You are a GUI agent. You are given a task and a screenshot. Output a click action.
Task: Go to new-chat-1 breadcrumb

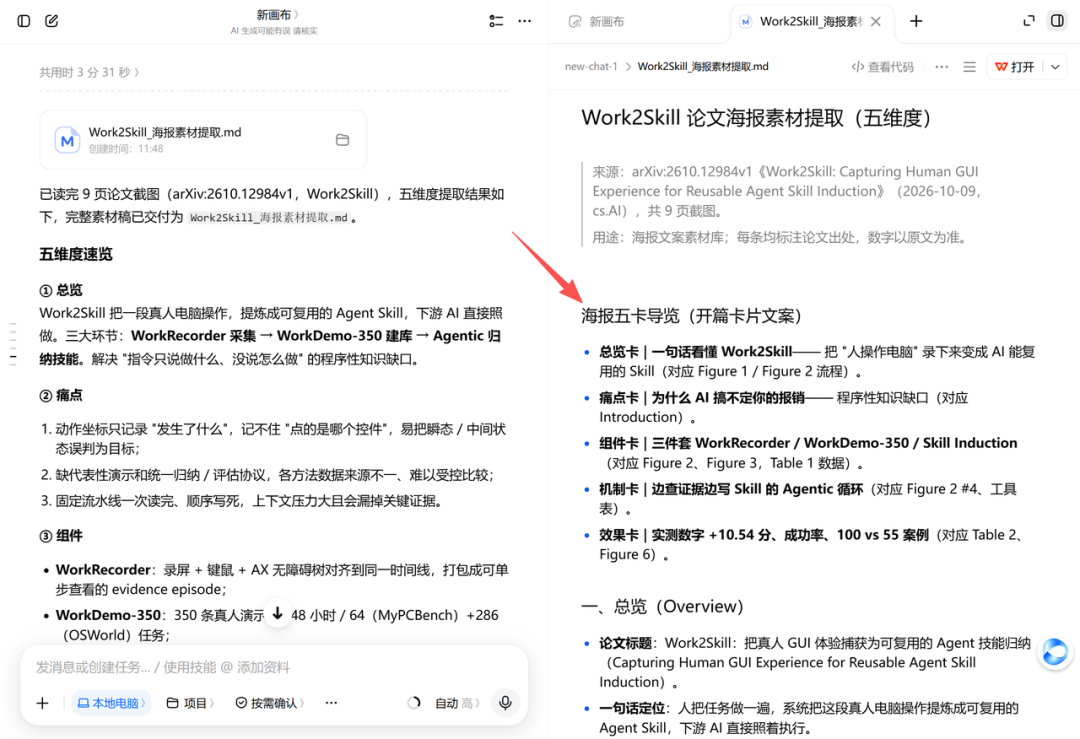pos(591,67)
